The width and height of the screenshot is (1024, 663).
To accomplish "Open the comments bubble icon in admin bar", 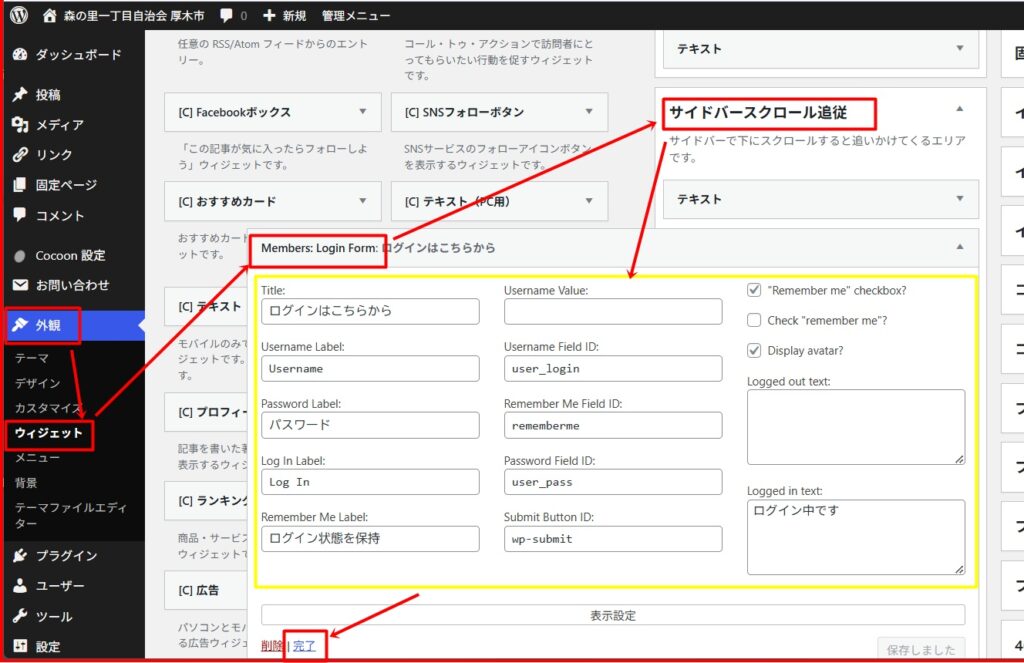I will tap(227, 15).
